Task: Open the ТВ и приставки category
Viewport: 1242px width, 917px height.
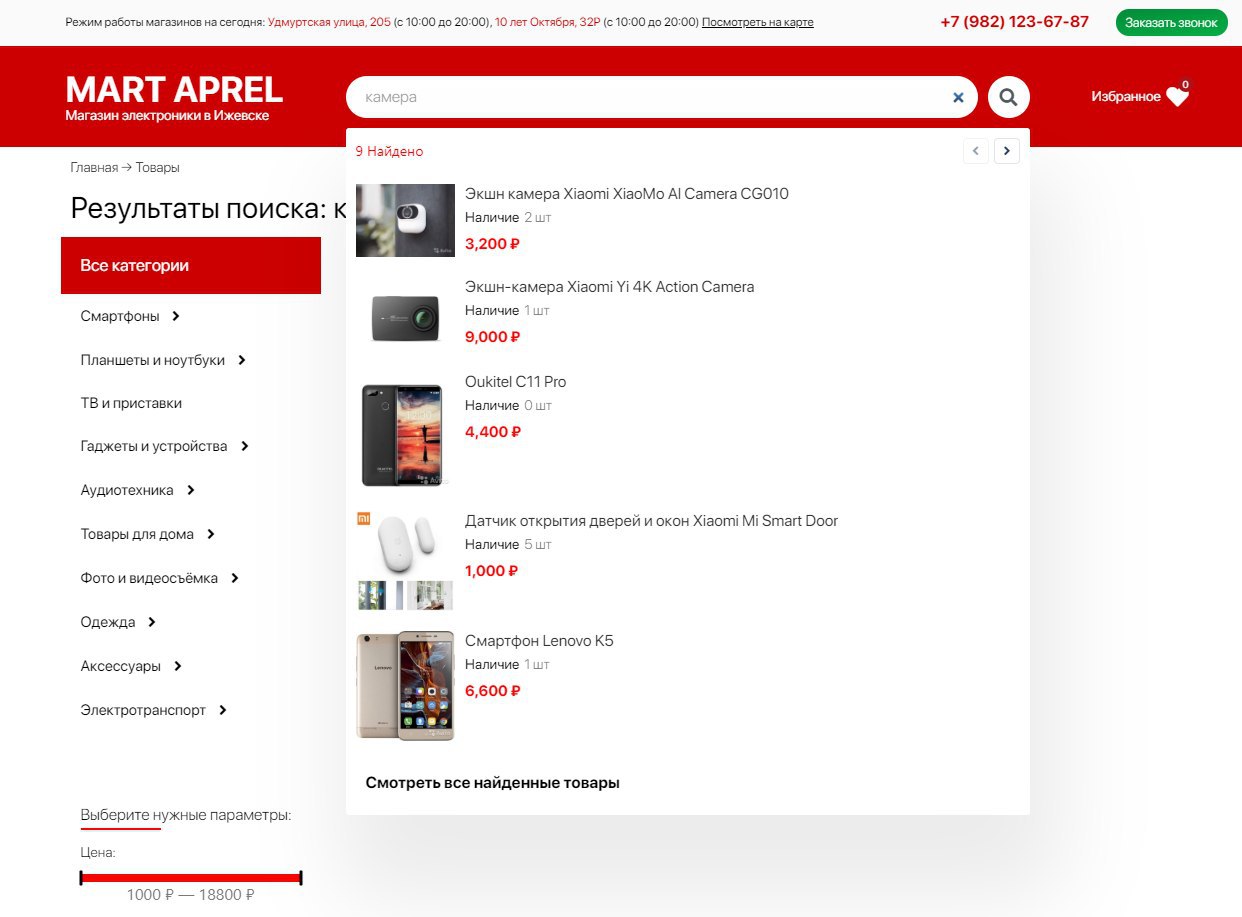Action: point(131,403)
